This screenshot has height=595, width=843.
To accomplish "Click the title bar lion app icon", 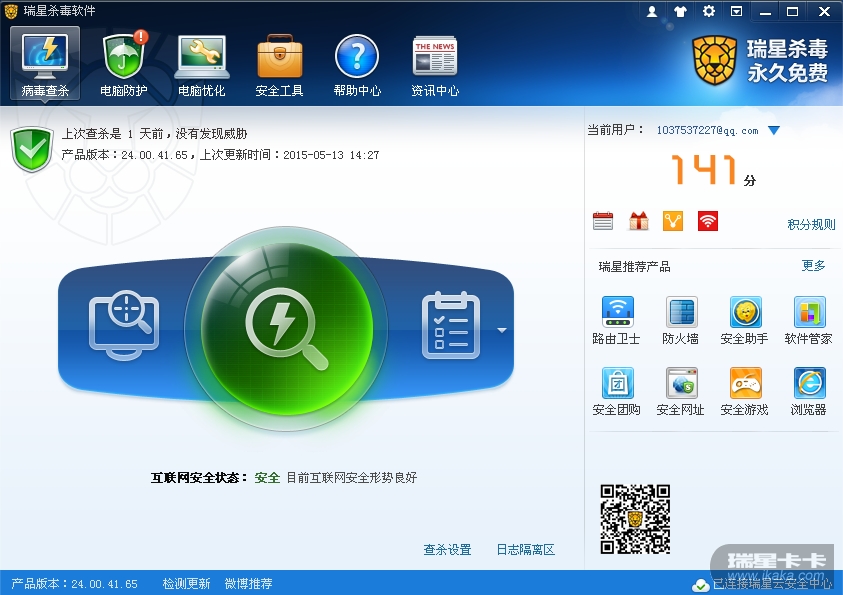I will (11, 11).
